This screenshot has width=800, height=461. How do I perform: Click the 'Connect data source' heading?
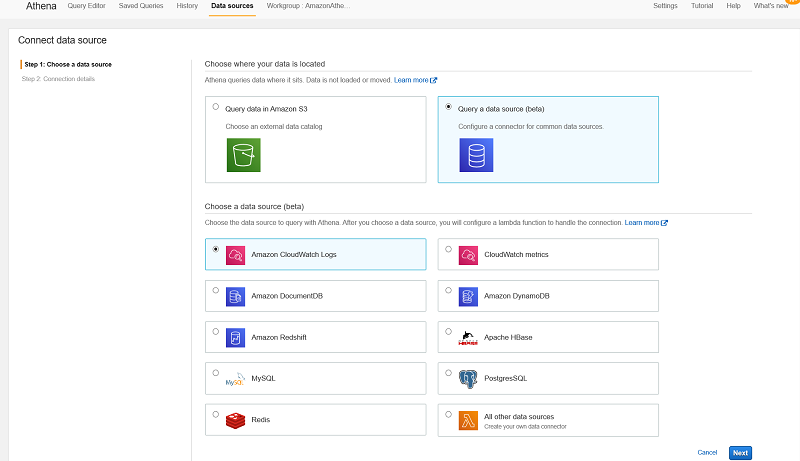tap(62, 40)
